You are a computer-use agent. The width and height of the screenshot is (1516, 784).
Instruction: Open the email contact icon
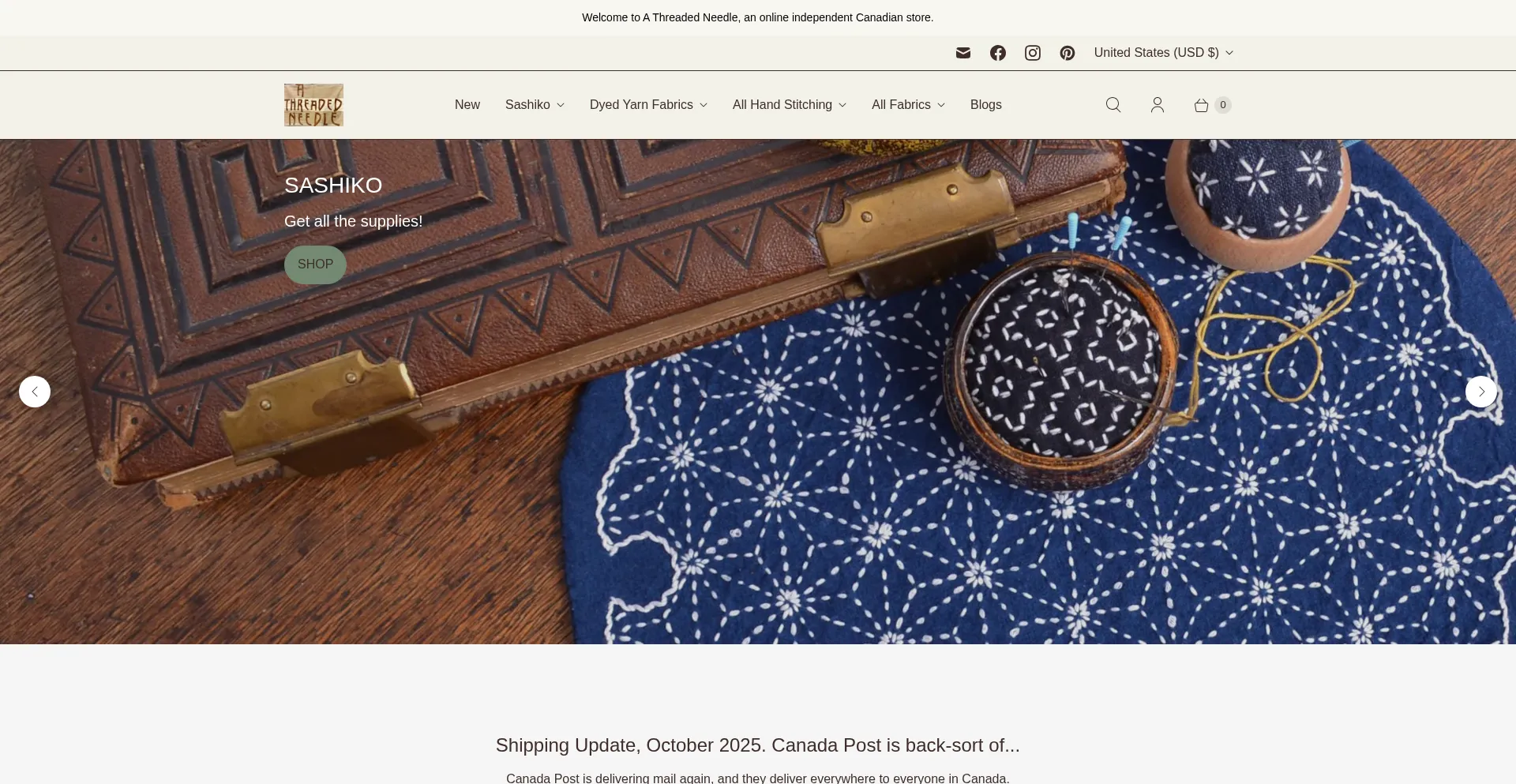click(x=963, y=53)
